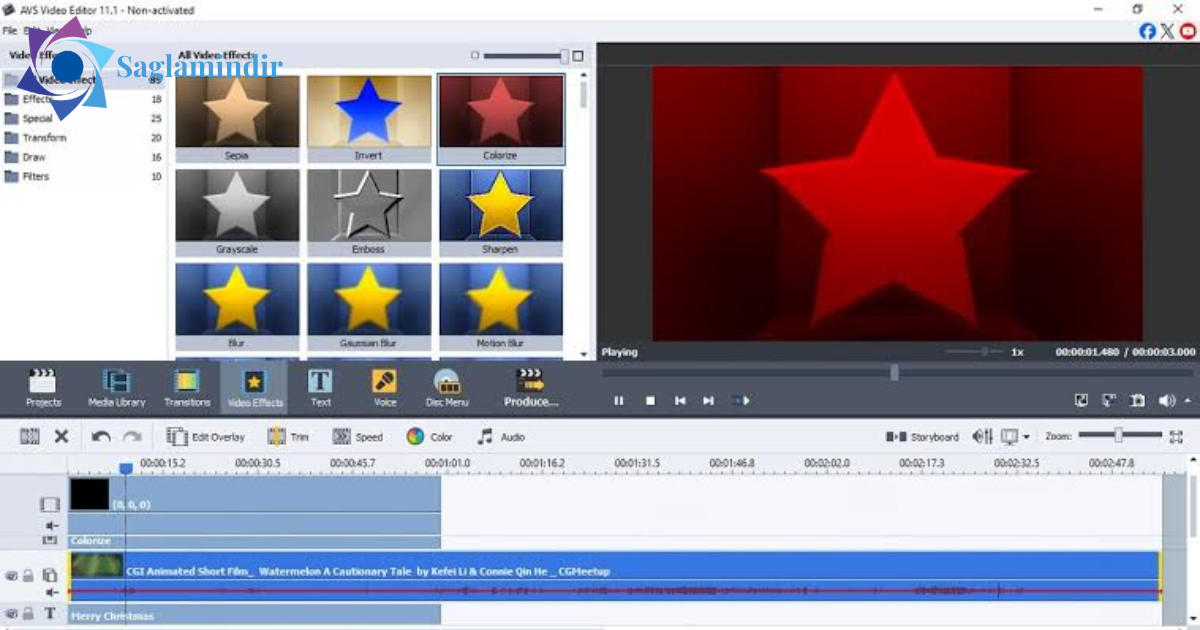
Task: Click the next scene playback button
Action: pyautogui.click(x=740, y=400)
